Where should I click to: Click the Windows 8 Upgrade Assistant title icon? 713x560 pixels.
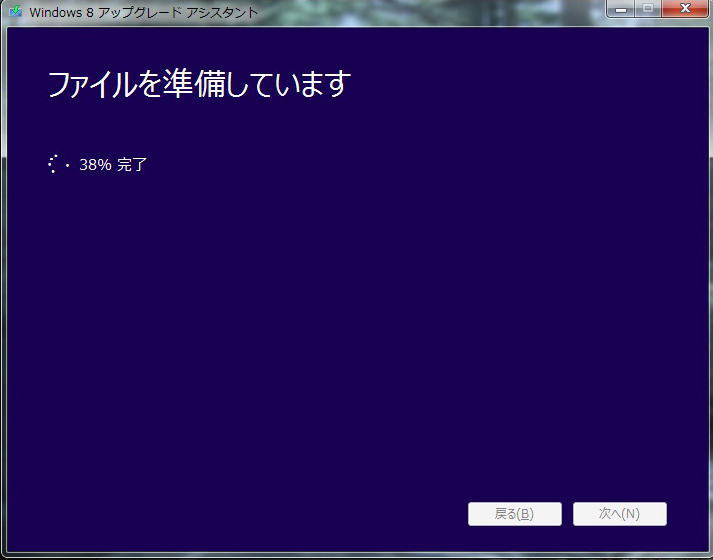click(15, 11)
